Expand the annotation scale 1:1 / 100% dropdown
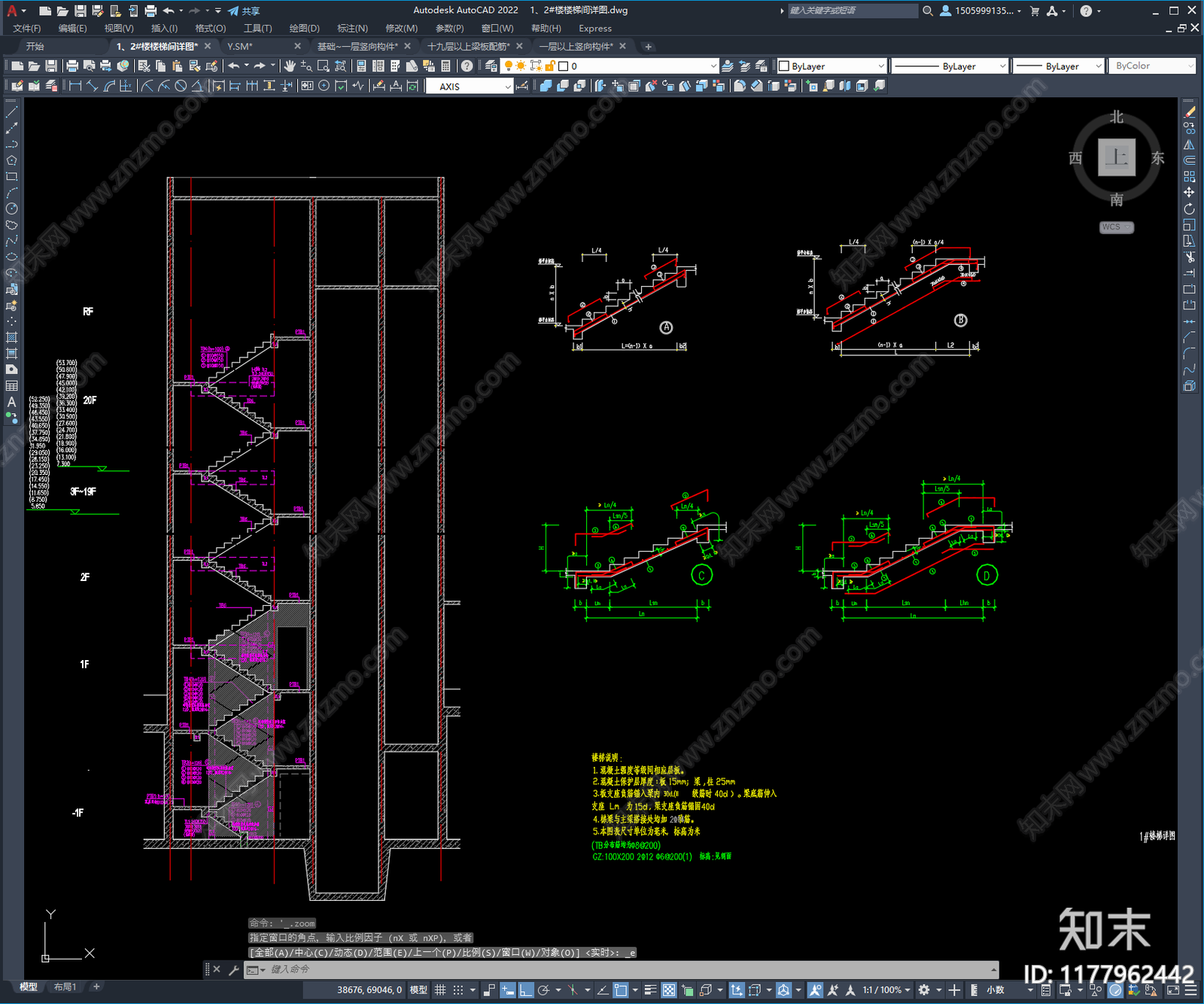The width and height of the screenshot is (1204, 1004). tap(886, 990)
